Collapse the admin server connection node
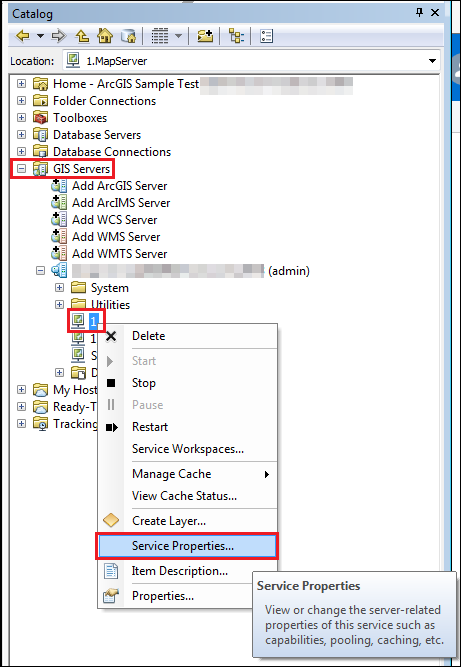The image size is (461, 667). pos(40,271)
